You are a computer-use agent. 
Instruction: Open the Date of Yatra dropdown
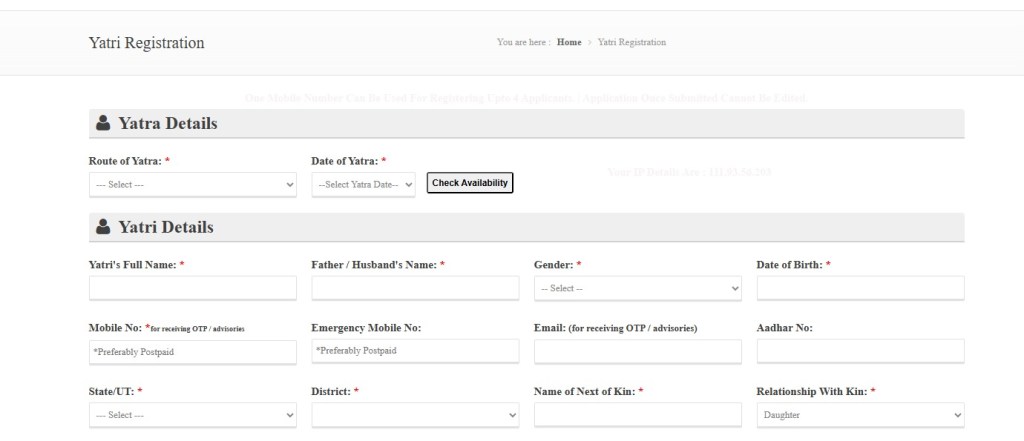pyautogui.click(x=363, y=184)
